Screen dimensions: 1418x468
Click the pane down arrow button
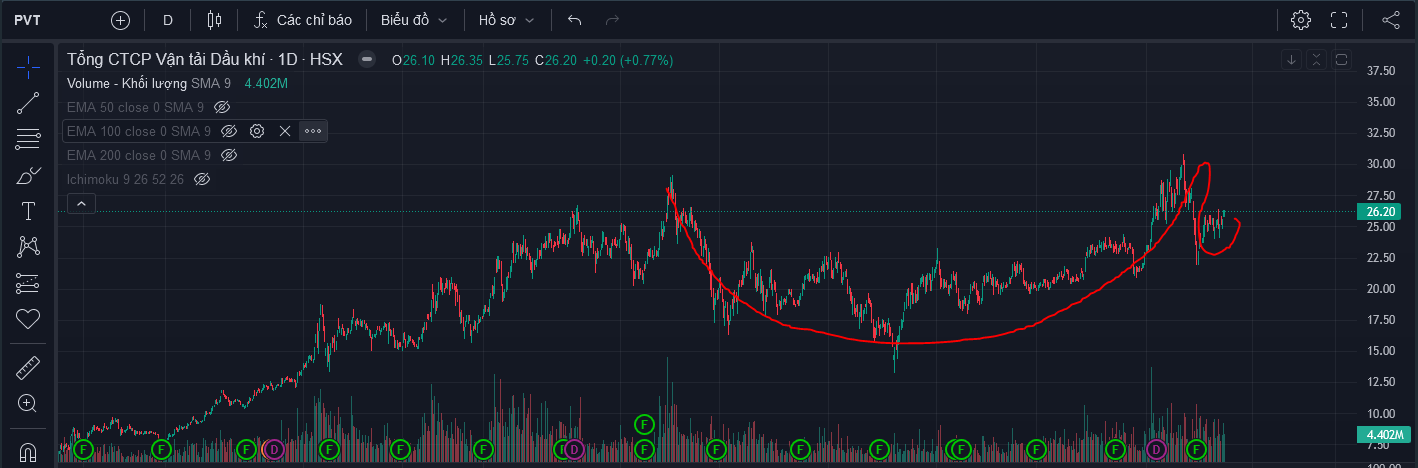[x=1292, y=59]
